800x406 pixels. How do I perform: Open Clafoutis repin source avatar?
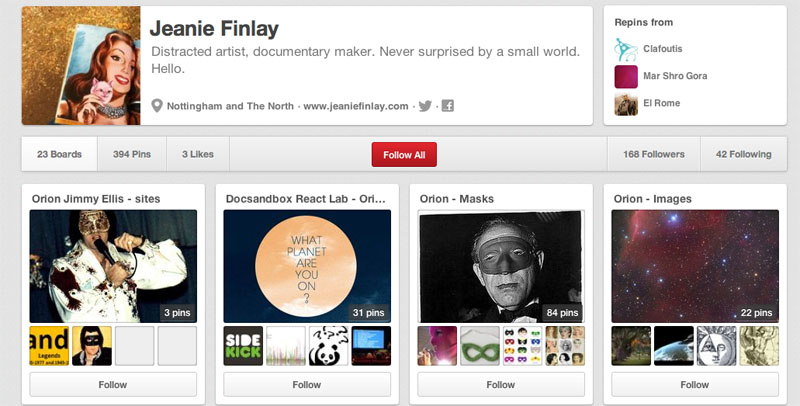[x=626, y=48]
